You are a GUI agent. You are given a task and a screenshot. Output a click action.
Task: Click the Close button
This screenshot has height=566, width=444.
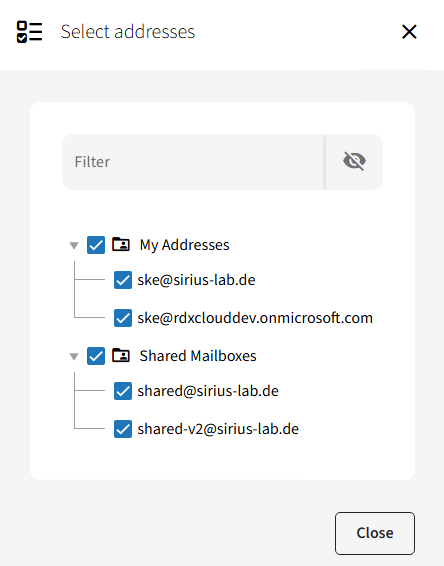375,533
